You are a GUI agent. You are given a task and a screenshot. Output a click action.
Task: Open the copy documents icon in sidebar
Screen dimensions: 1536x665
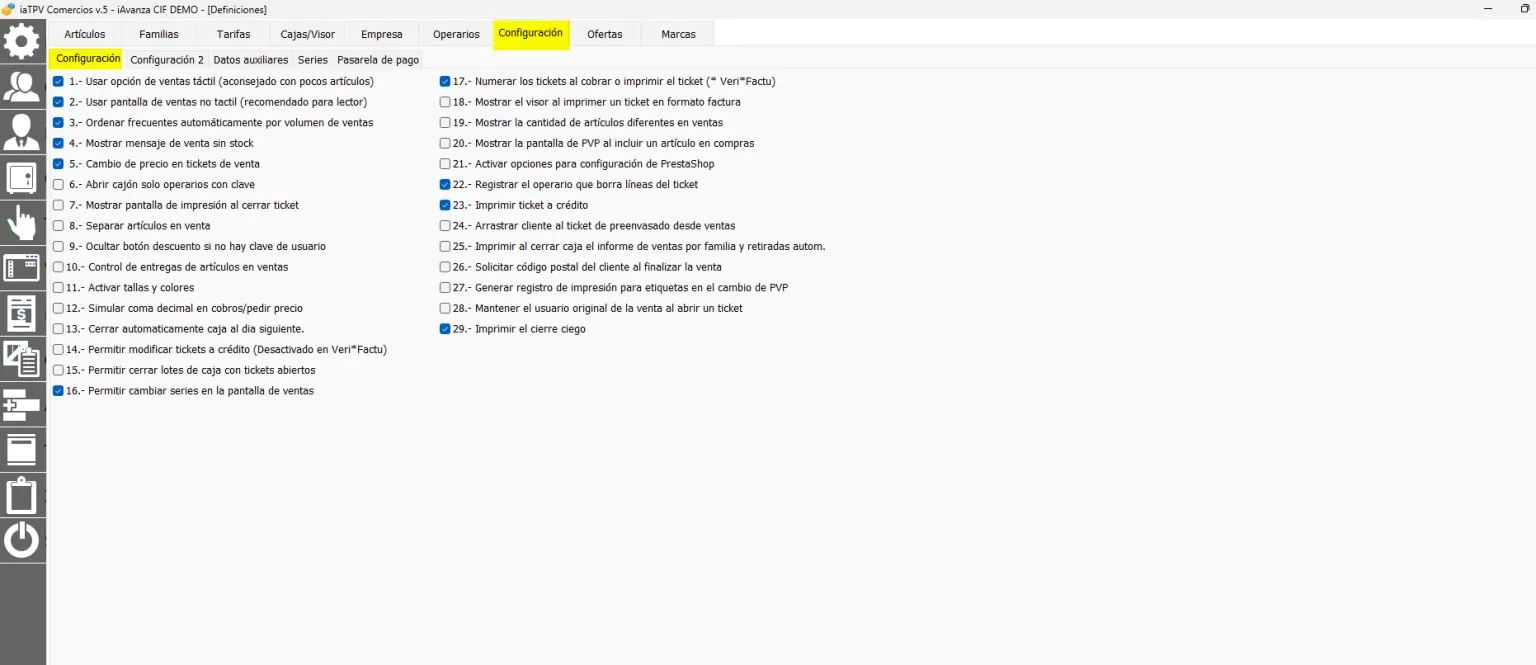tap(22, 359)
